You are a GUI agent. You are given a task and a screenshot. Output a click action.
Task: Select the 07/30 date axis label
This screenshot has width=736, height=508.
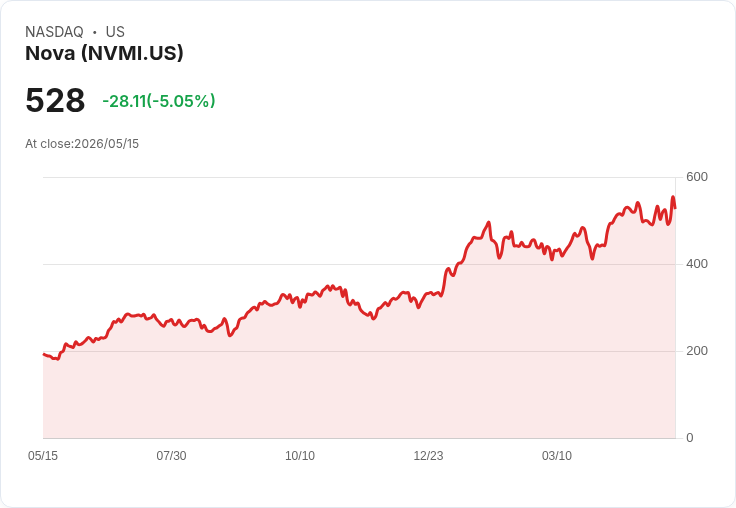[171, 455]
